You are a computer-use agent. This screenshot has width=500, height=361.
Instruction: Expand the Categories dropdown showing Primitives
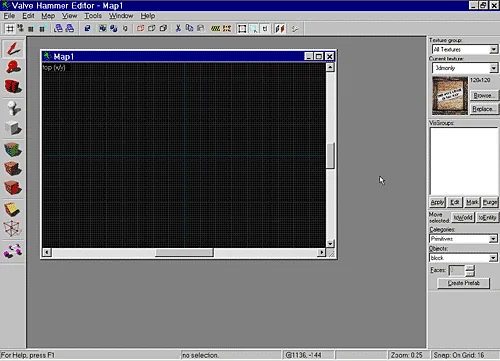[493, 239]
